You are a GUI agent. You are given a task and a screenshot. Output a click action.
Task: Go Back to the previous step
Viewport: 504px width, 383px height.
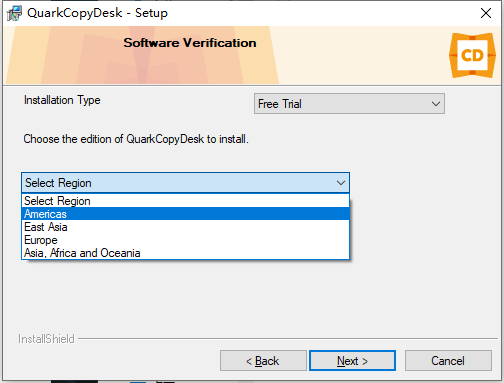click(x=263, y=360)
